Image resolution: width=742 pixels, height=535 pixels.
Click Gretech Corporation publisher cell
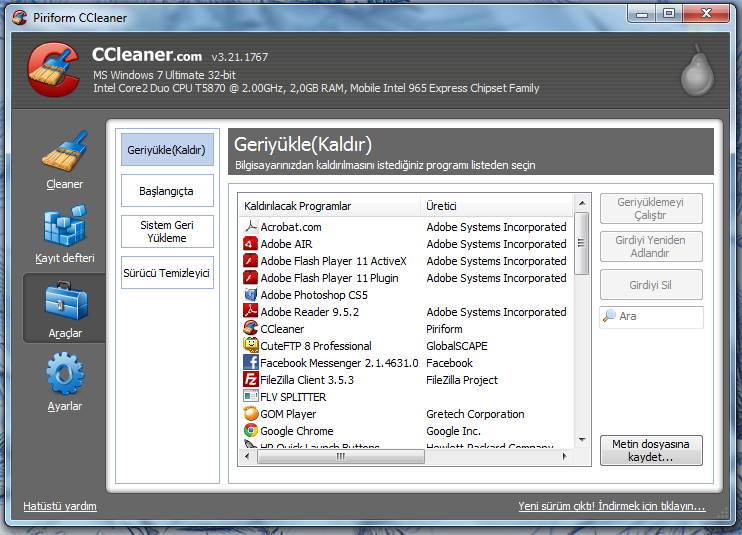(x=475, y=414)
